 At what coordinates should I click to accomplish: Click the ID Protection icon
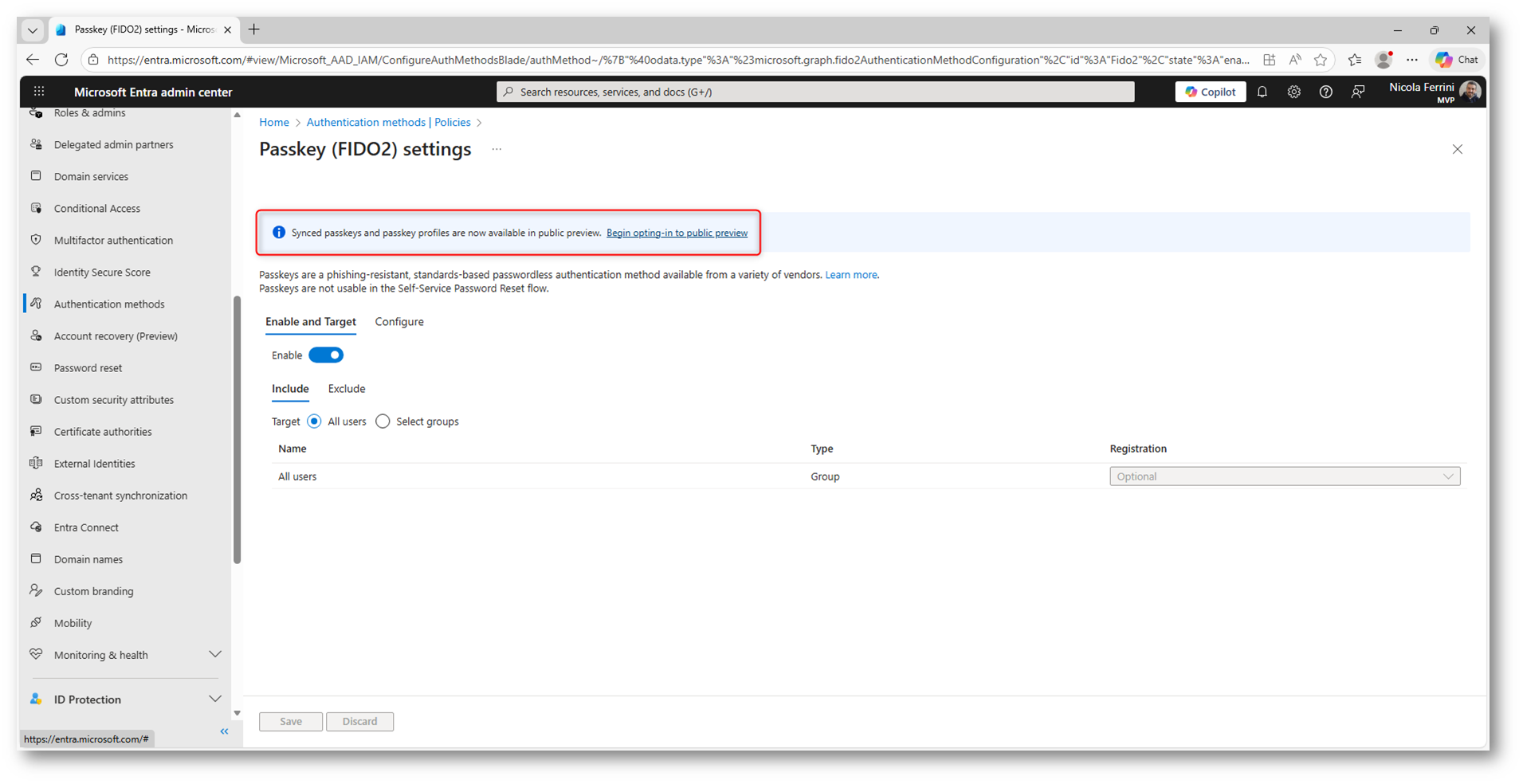[x=36, y=699]
